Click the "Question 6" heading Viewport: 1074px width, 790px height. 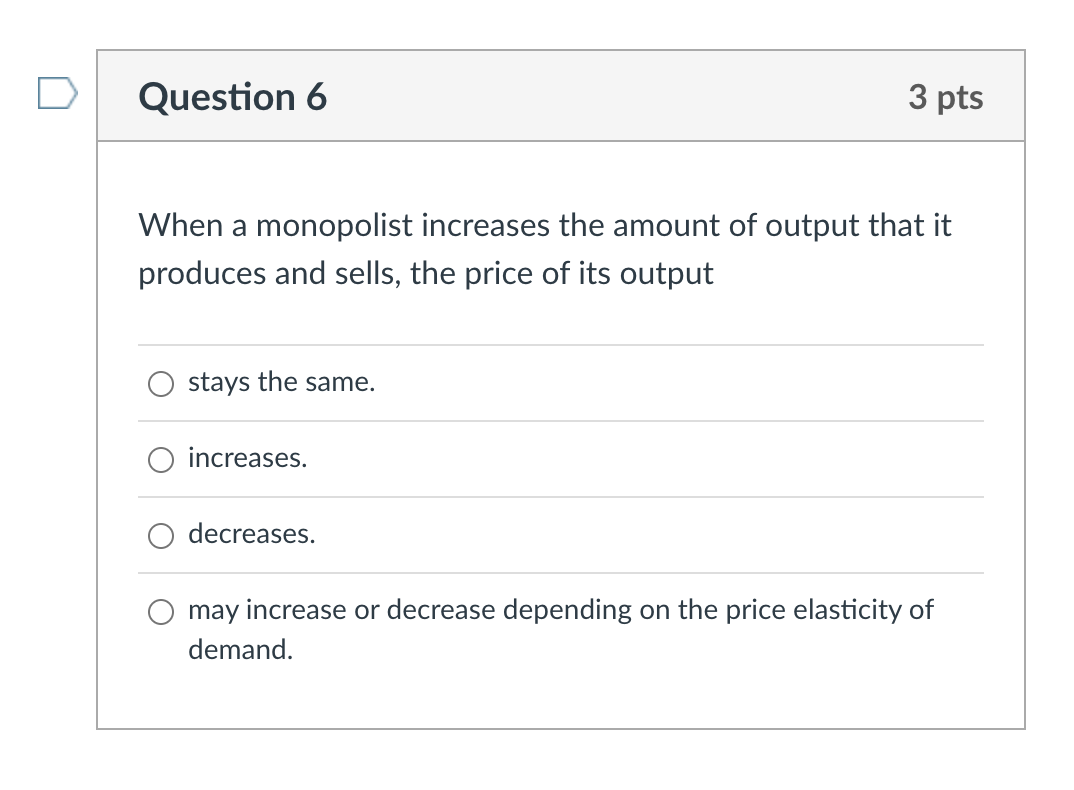pyautogui.click(x=233, y=97)
